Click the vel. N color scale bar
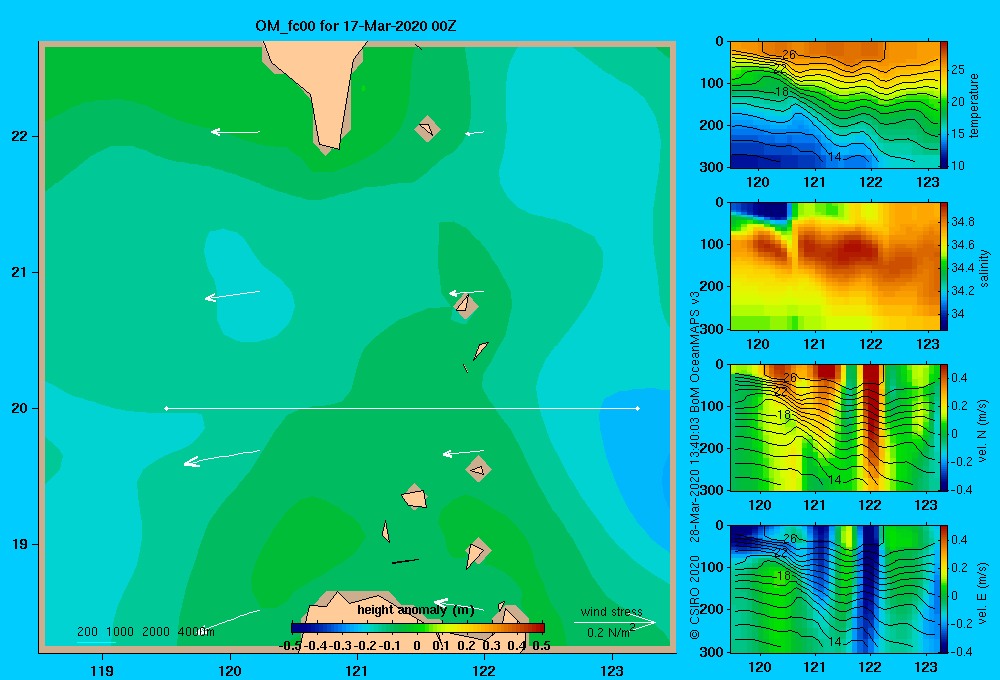Viewport: 1000px width, 680px height. pyautogui.click(x=944, y=427)
